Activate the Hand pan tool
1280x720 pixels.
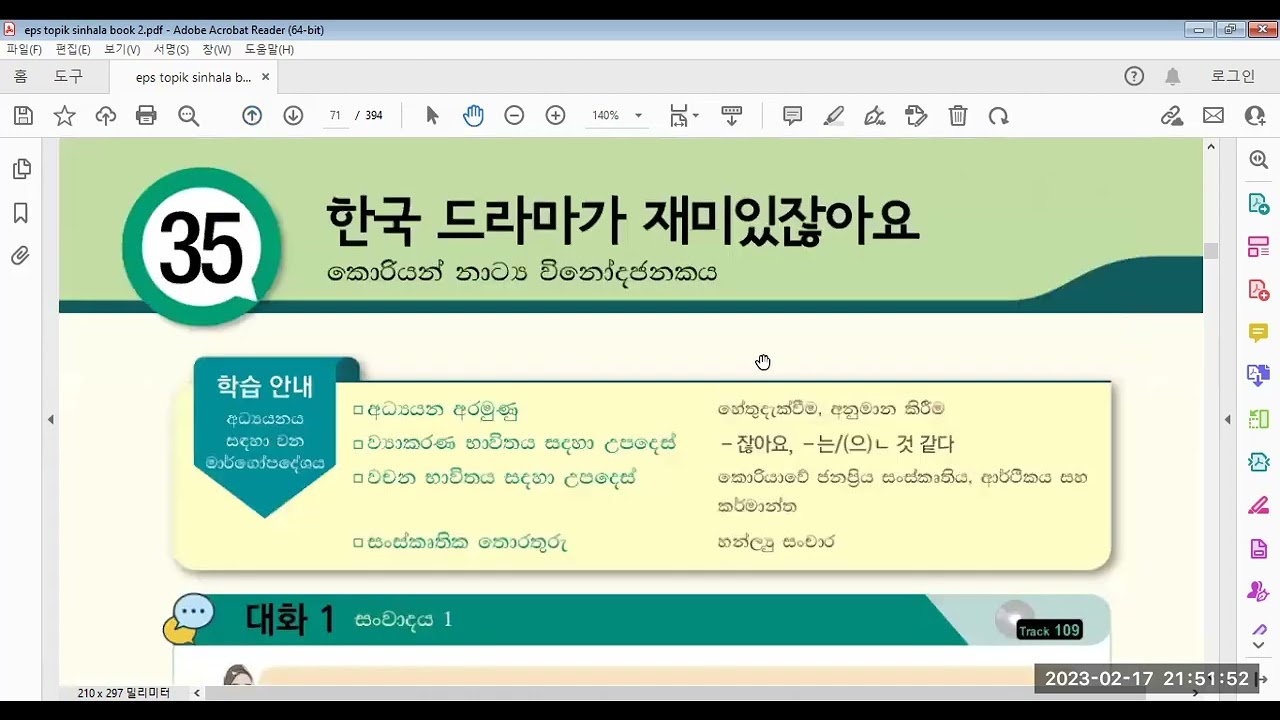(x=473, y=116)
